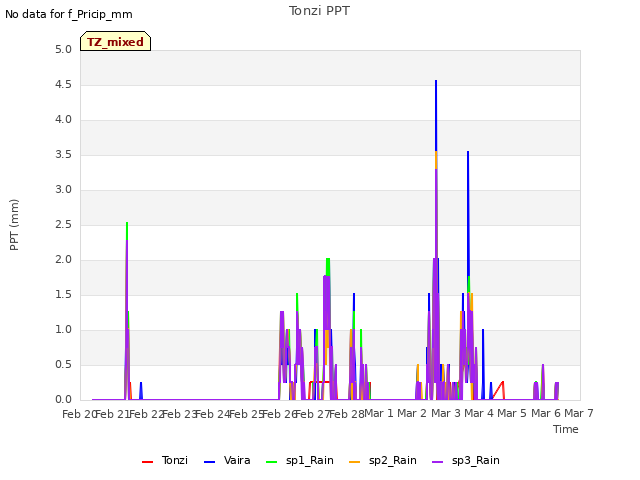Image resolution: width=640 pixels, height=480 pixels.
Task: Click the Mar 4 x-axis date label
Action: tap(479, 413)
